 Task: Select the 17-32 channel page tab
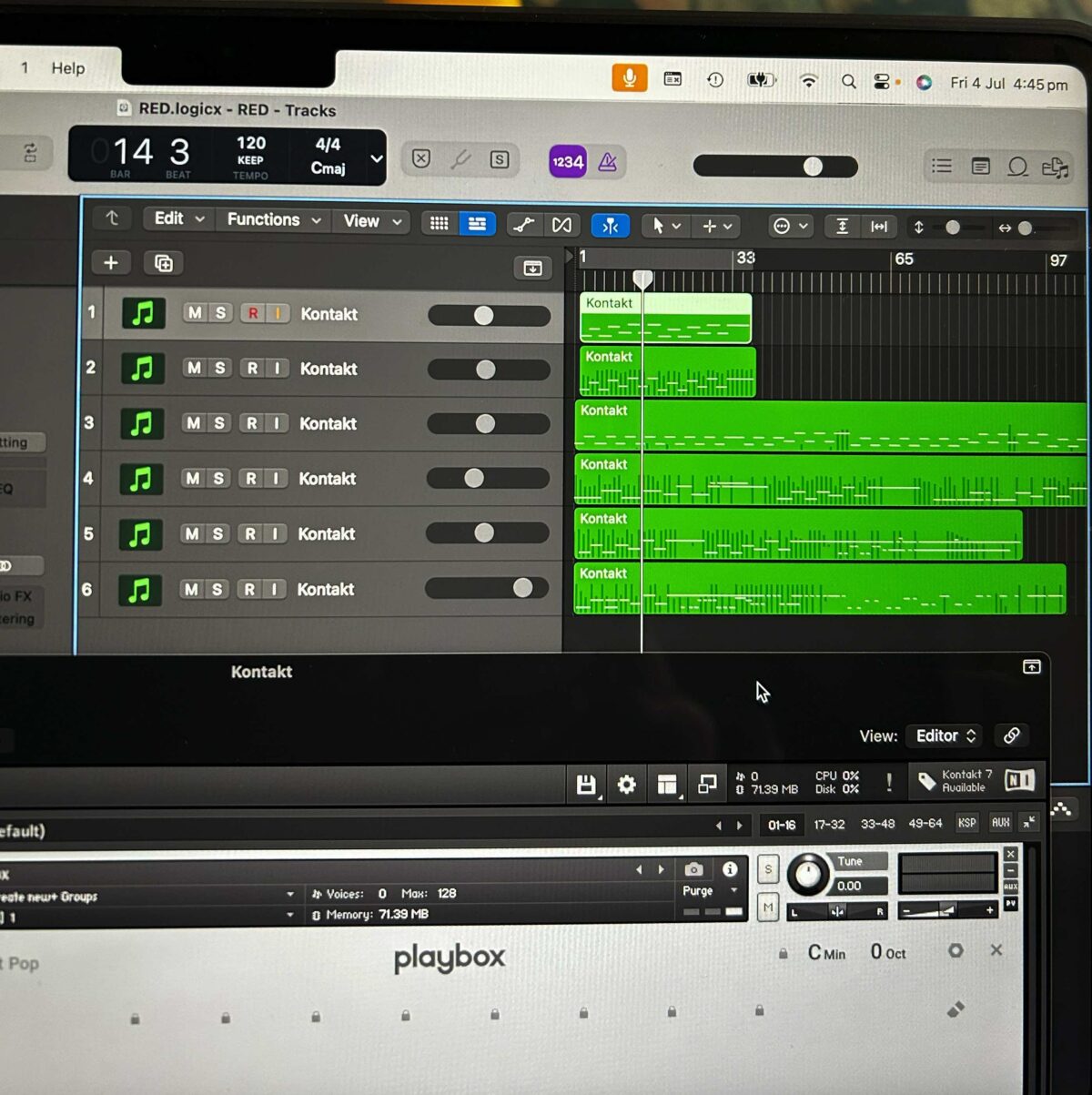click(829, 825)
